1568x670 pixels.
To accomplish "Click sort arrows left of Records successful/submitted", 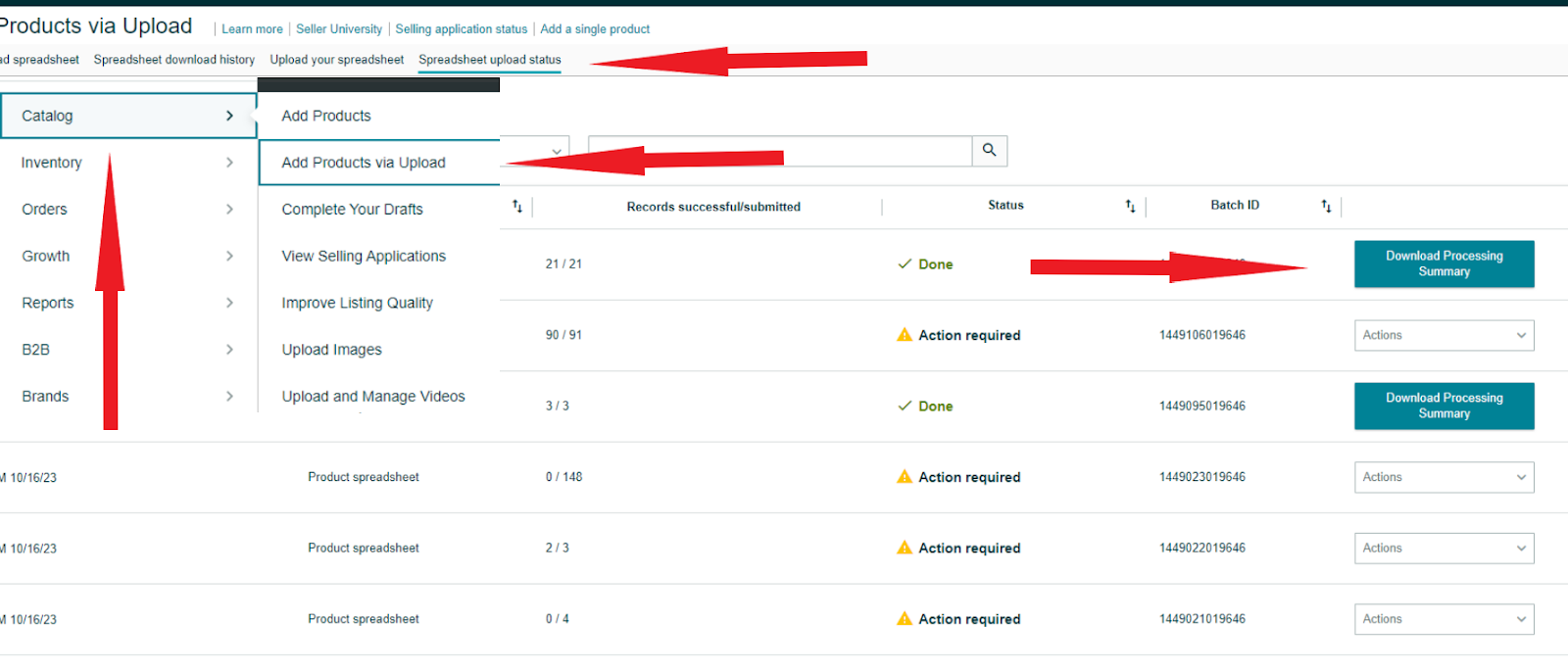I will pos(517,206).
